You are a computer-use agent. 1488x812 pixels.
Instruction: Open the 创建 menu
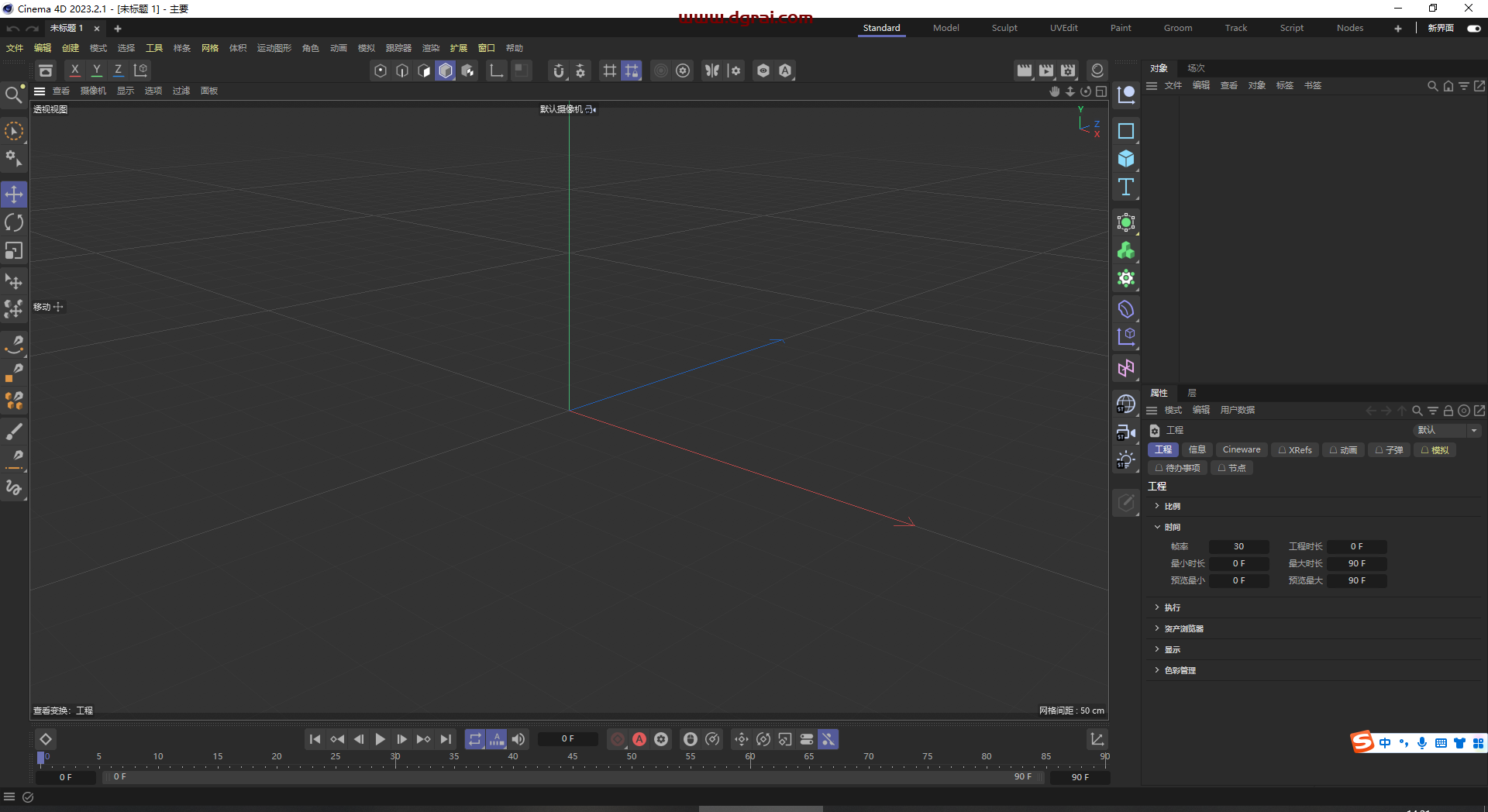(x=71, y=47)
